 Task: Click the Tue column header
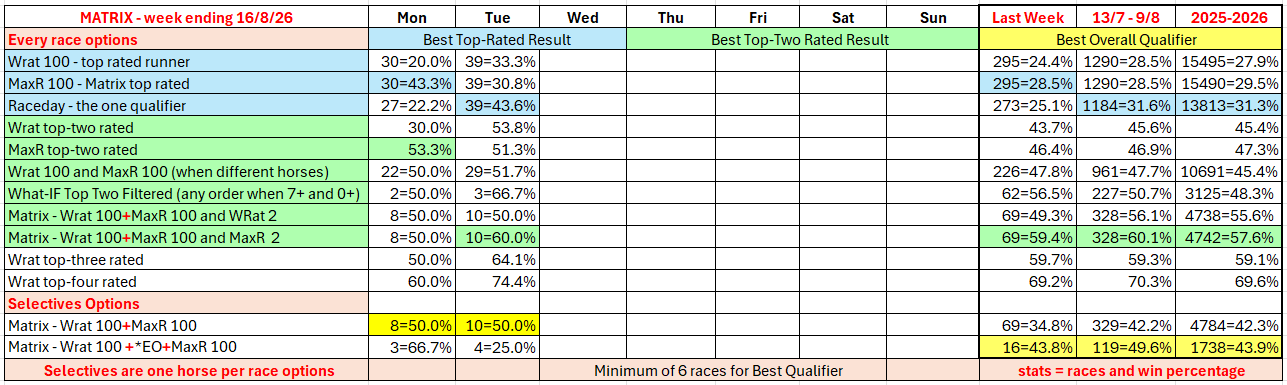(x=497, y=18)
